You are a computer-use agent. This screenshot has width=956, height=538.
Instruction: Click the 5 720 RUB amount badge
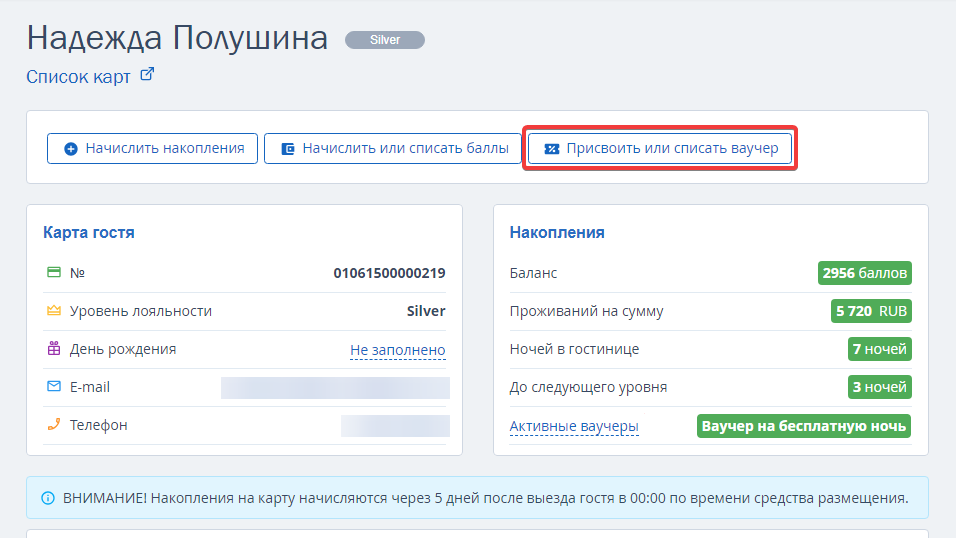point(871,311)
